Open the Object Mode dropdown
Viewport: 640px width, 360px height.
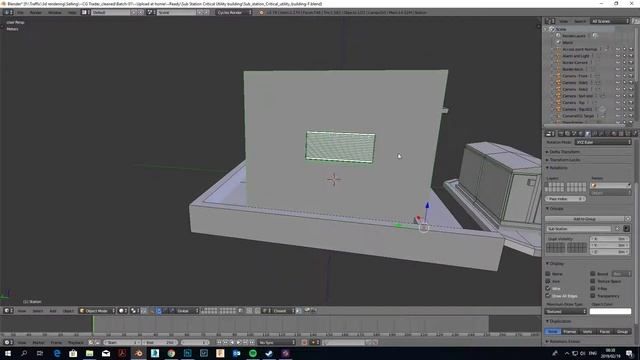pyautogui.click(x=97, y=311)
